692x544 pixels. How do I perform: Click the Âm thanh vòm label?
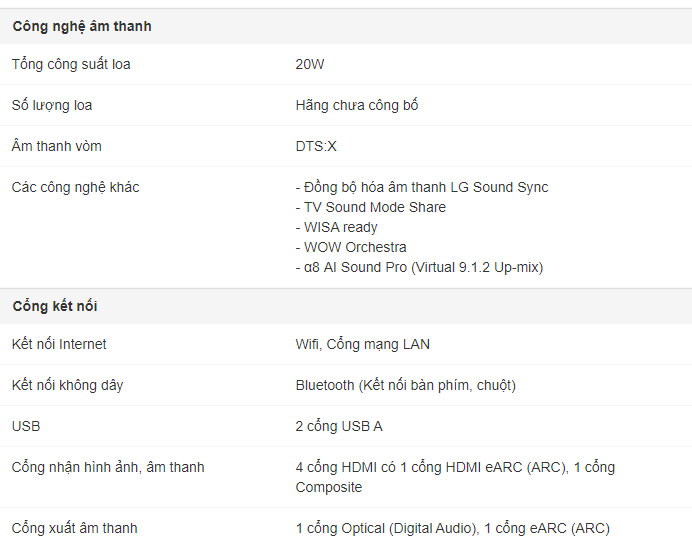(56, 146)
